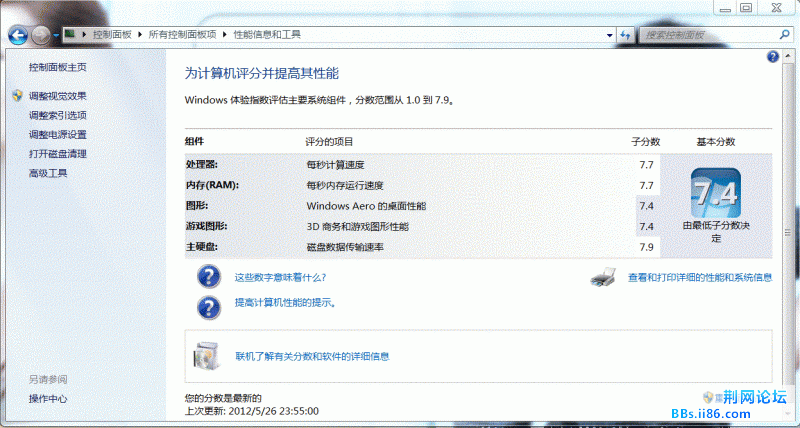
Task: Open 调整电源设置 link
Action: (58, 135)
